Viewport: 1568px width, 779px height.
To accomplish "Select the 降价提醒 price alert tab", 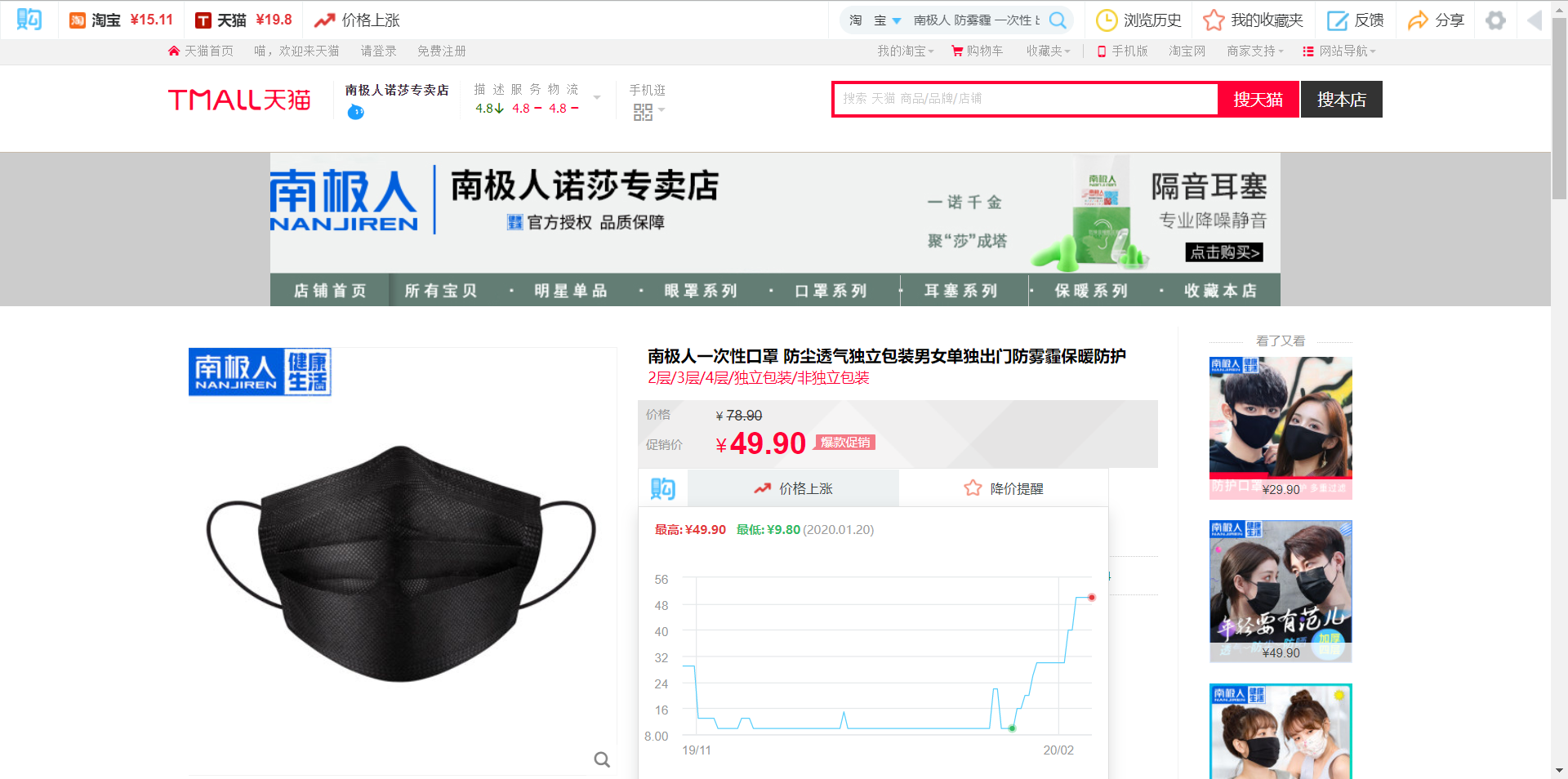I will pyautogui.click(x=1004, y=488).
